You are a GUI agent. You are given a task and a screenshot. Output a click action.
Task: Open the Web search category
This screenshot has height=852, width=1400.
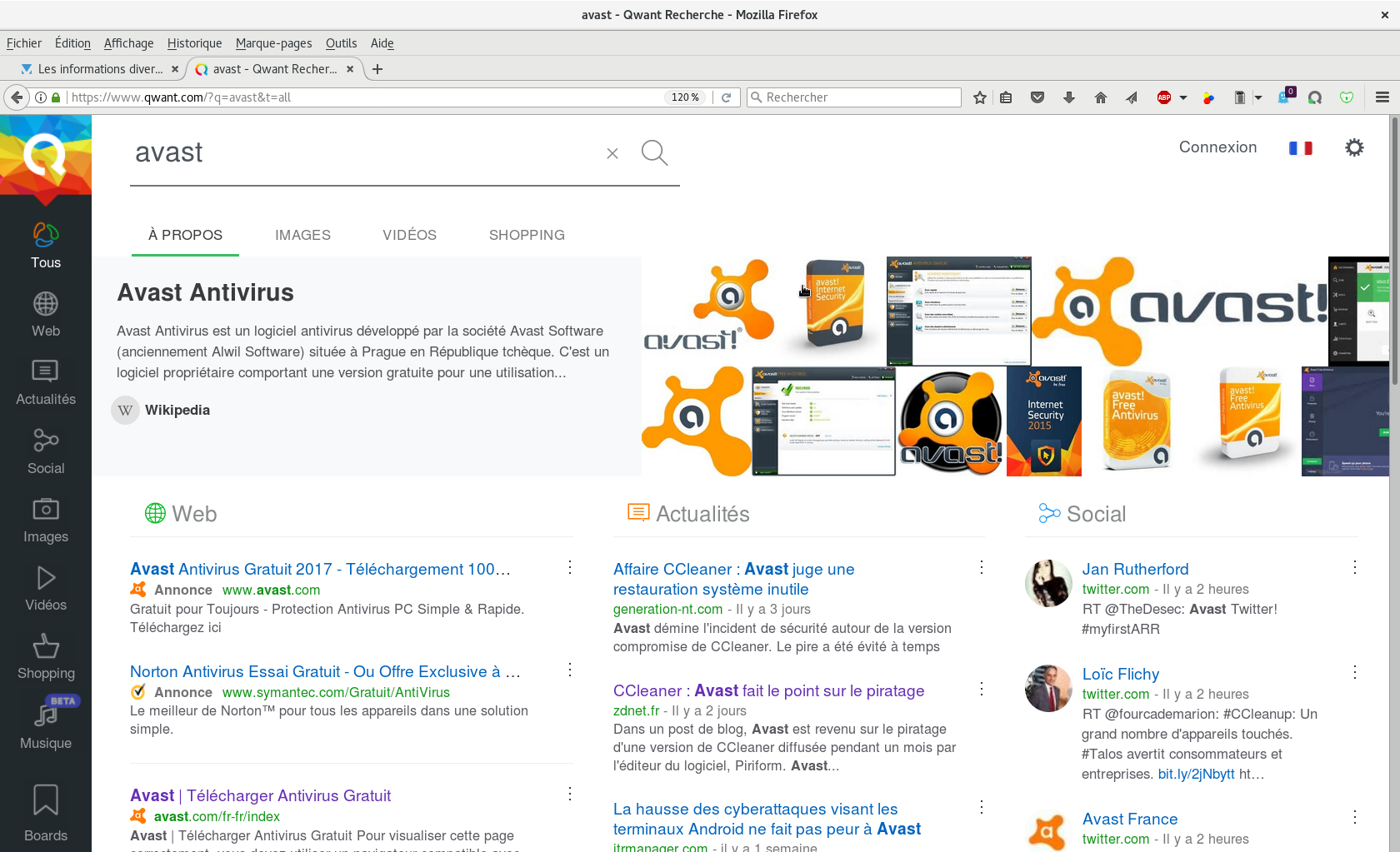[46, 314]
